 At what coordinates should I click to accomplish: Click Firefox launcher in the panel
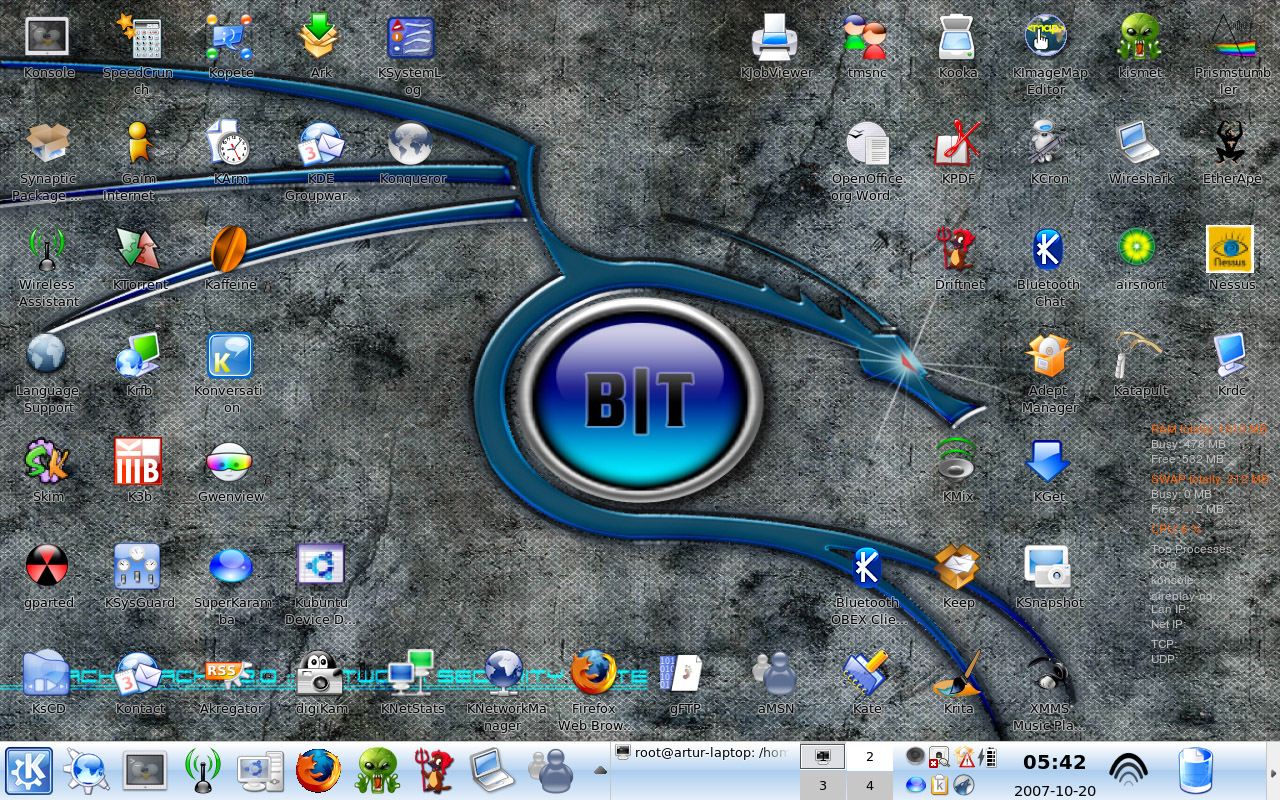click(319, 771)
